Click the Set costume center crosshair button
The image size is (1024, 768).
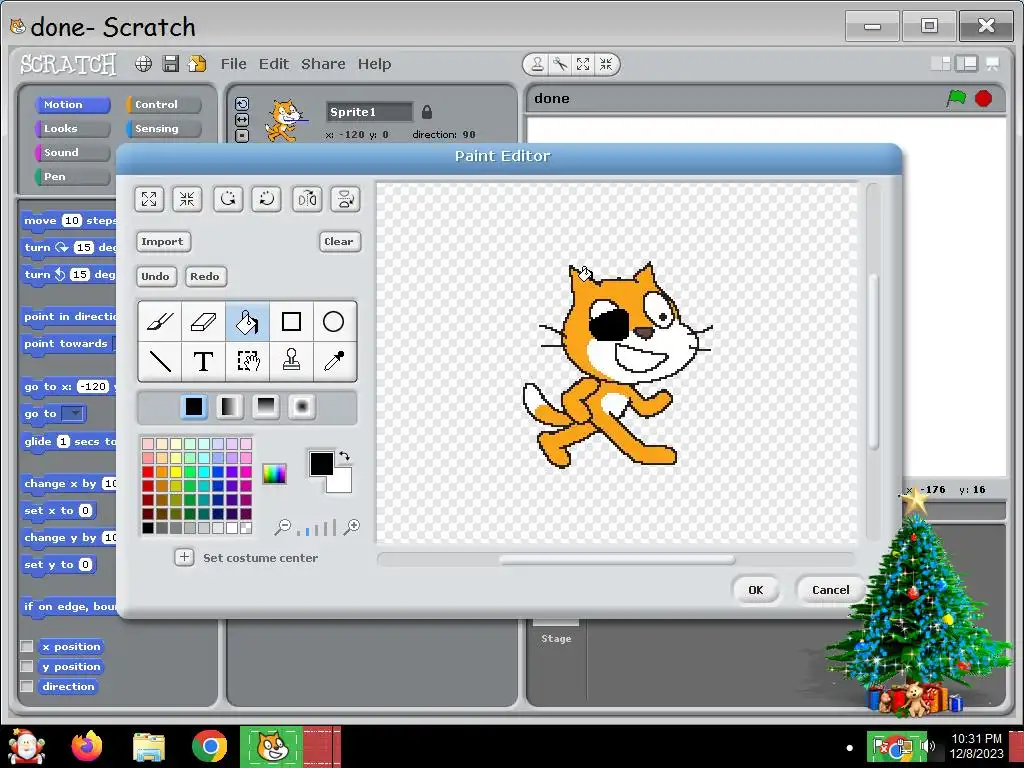coord(184,557)
